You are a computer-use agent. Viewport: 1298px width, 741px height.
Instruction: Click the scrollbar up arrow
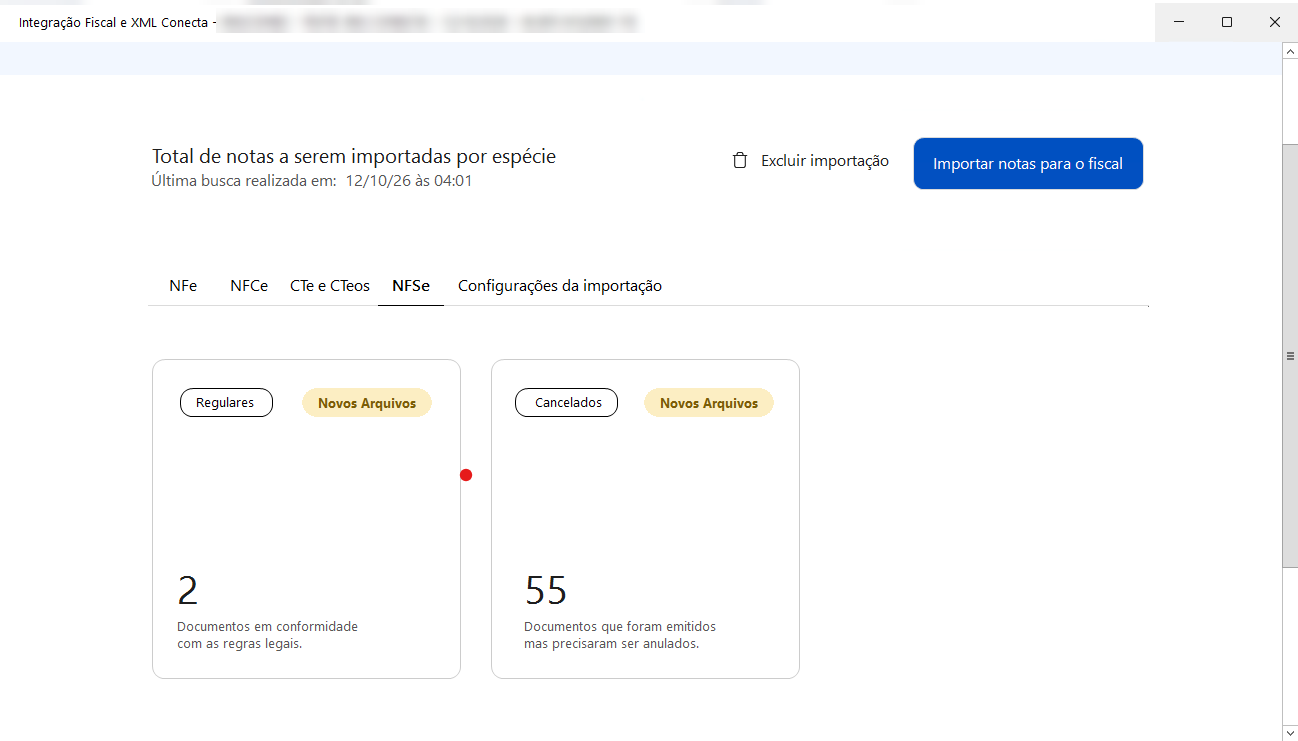point(1290,52)
